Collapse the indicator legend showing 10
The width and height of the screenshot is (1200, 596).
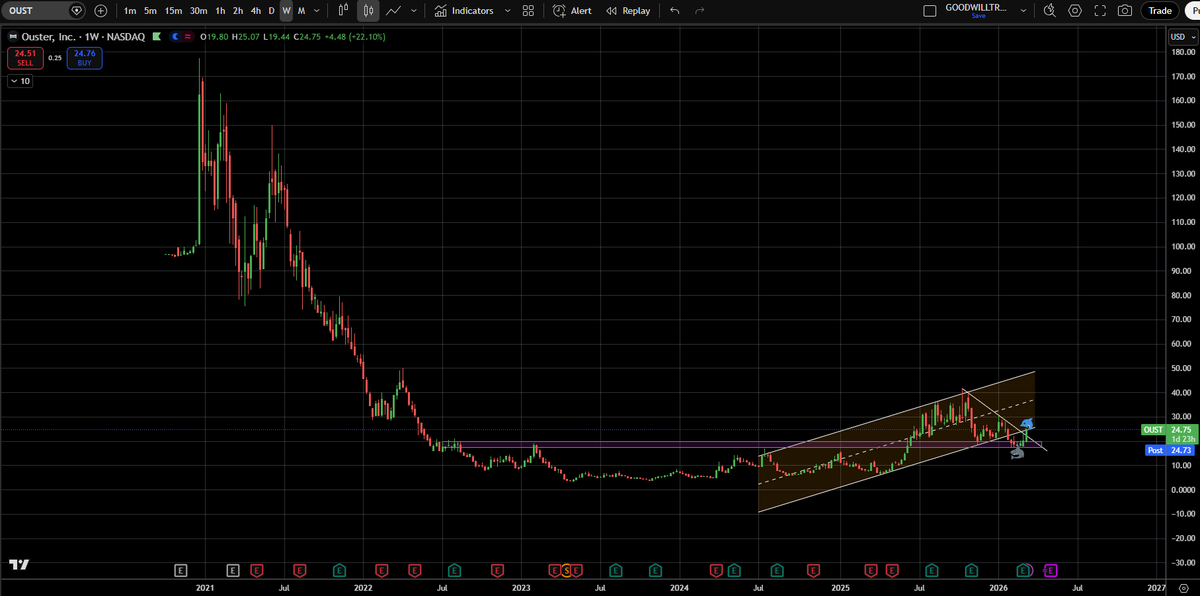[x=20, y=81]
